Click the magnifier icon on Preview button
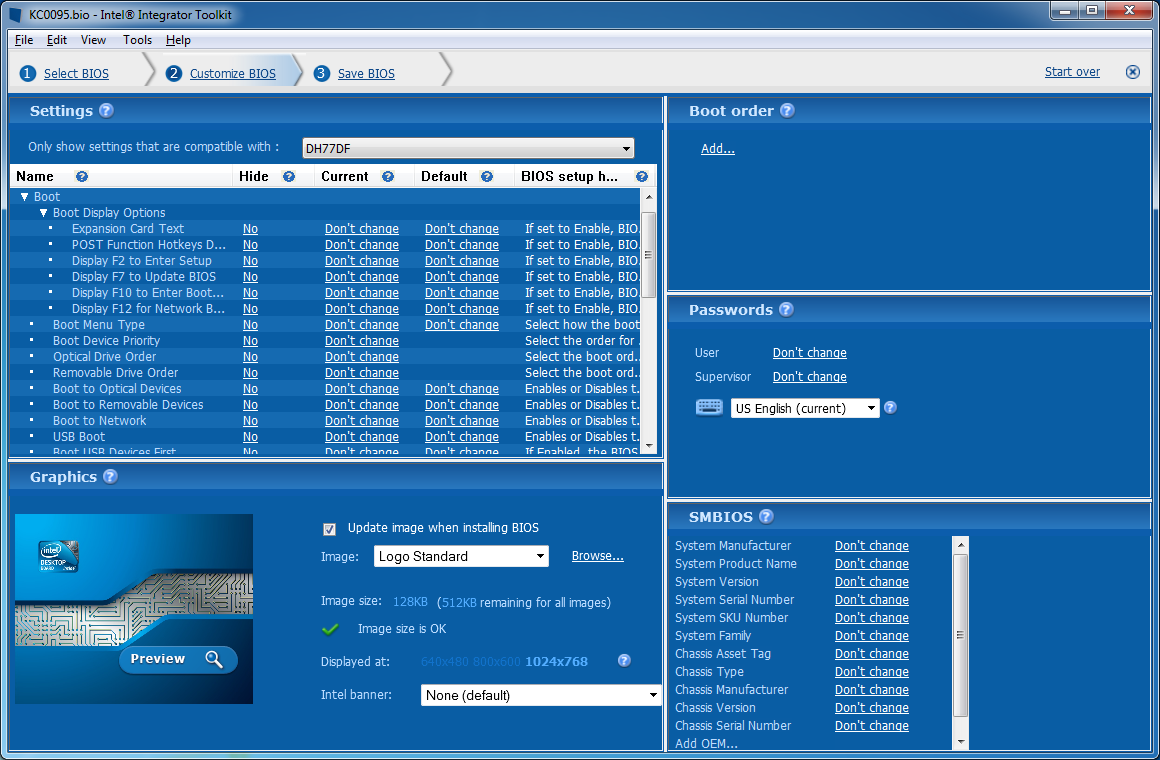The height and width of the screenshot is (760, 1160). point(214,659)
